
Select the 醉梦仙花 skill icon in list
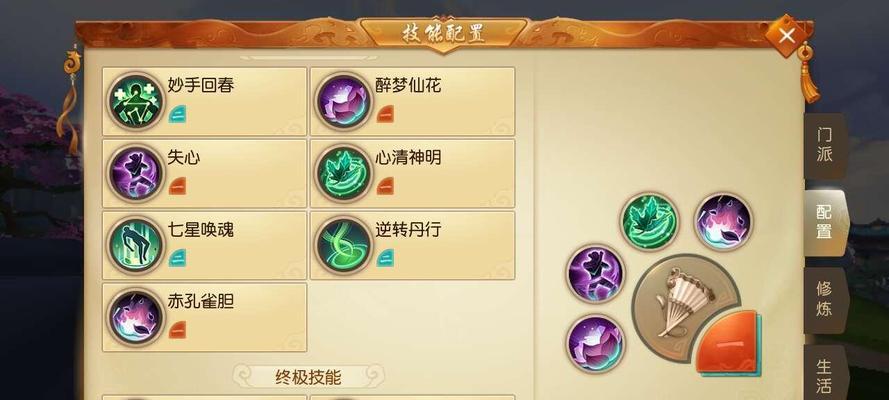click(343, 101)
